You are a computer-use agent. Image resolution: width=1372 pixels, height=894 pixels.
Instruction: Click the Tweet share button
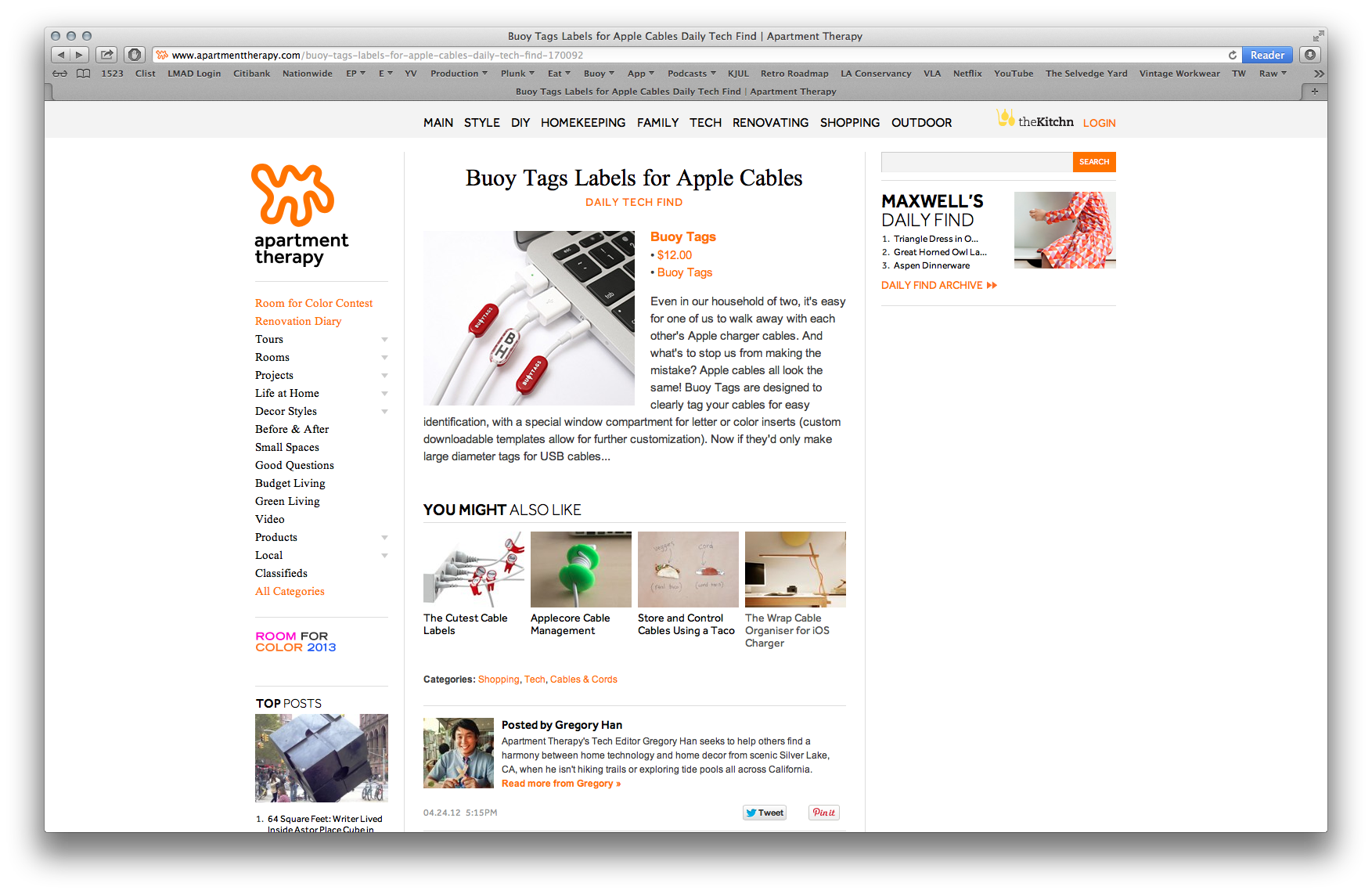click(x=765, y=813)
